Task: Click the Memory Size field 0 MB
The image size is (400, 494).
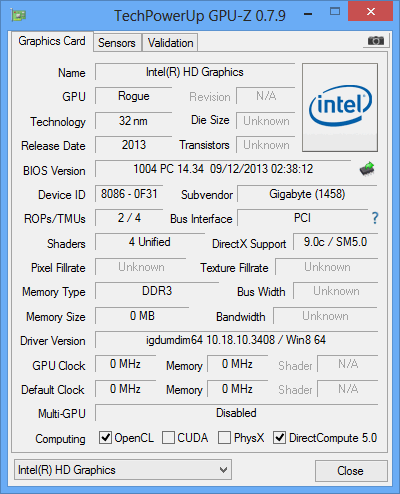Action: (142, 316)
